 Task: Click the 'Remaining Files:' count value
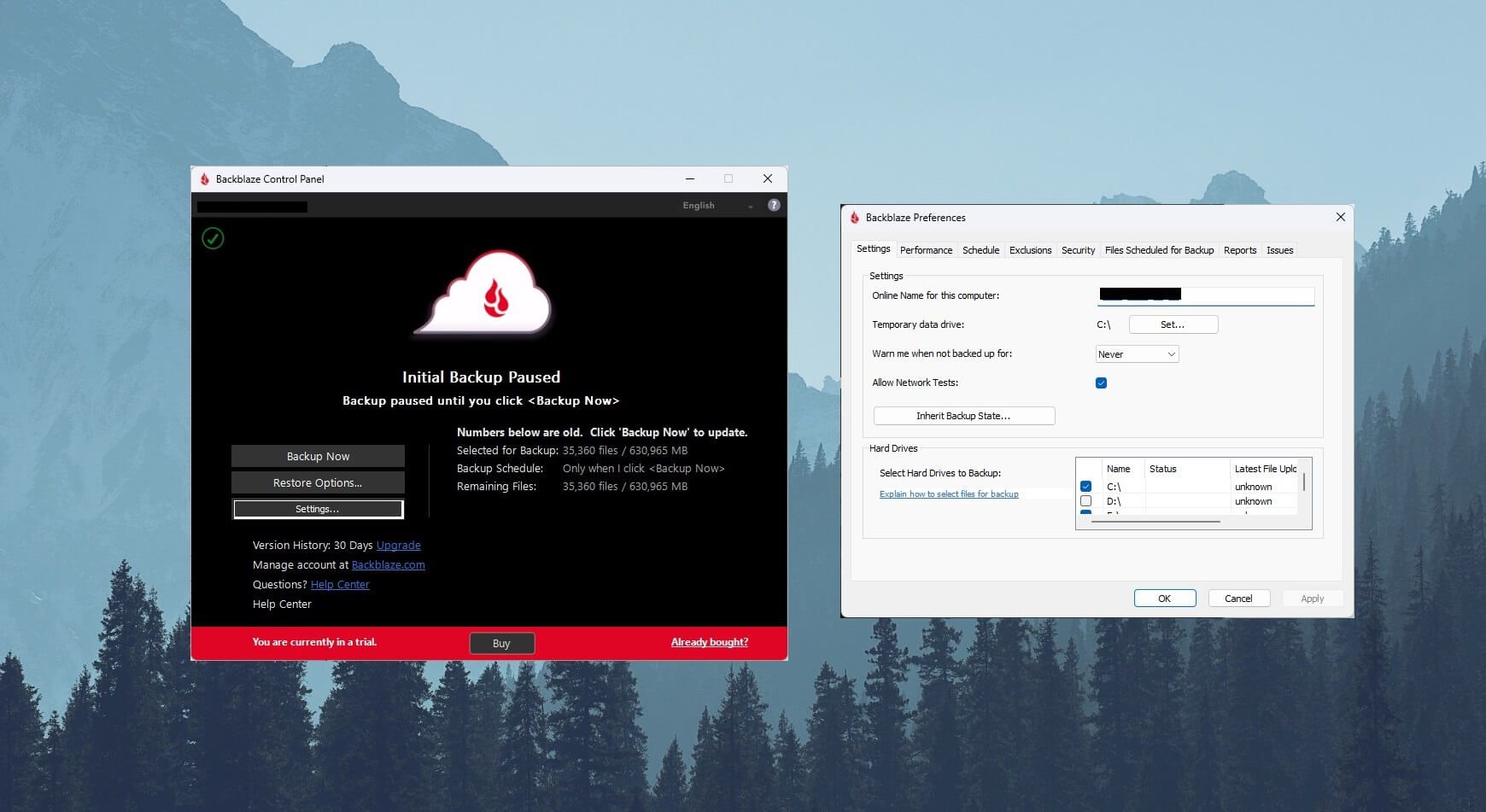[624, 487]
